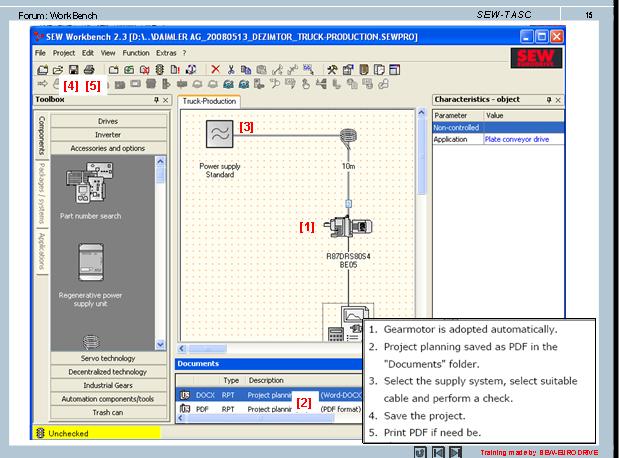
Task: Click the red X delete icon
Action: (x=215, y=70)
